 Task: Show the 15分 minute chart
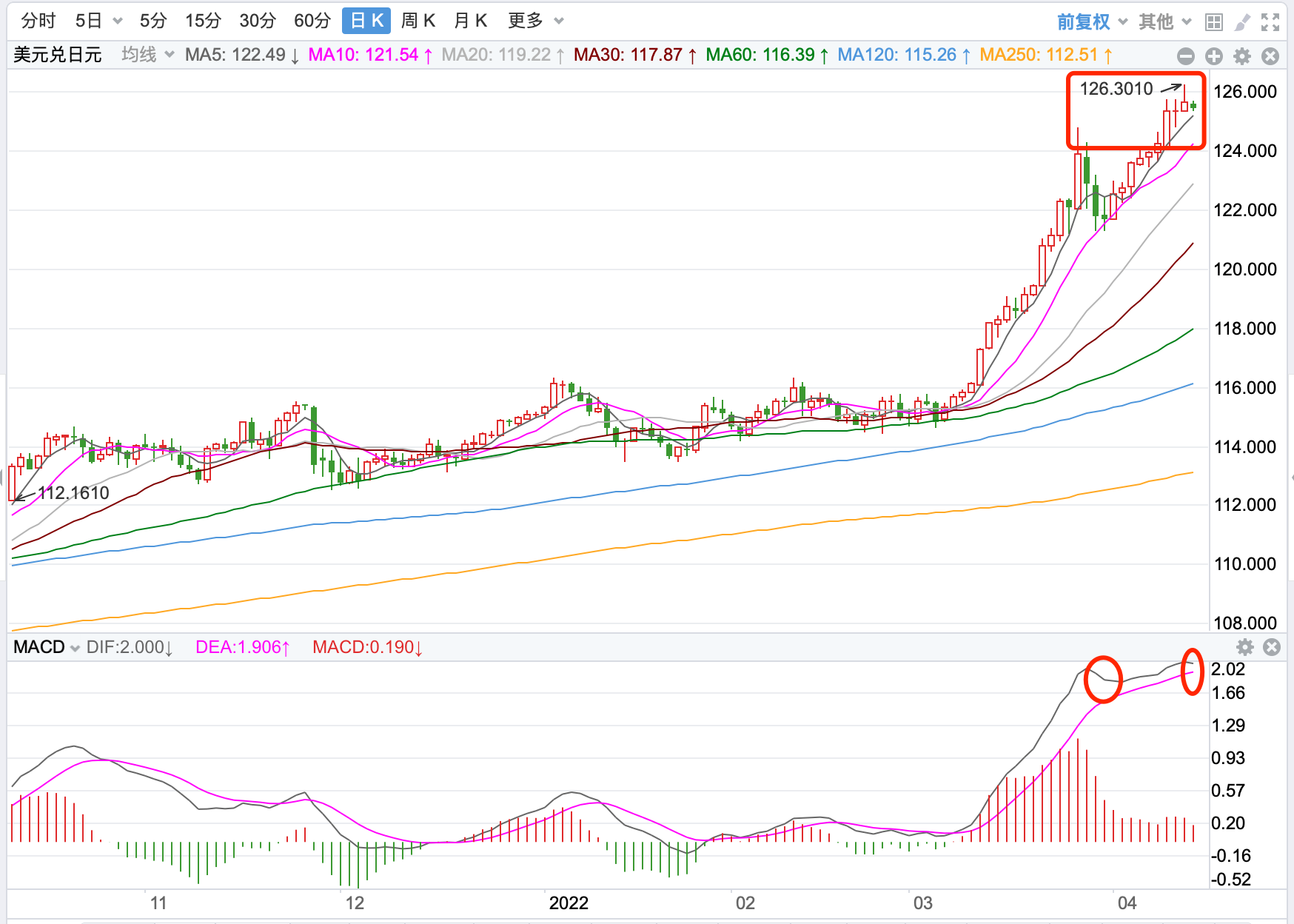[203, 21]
